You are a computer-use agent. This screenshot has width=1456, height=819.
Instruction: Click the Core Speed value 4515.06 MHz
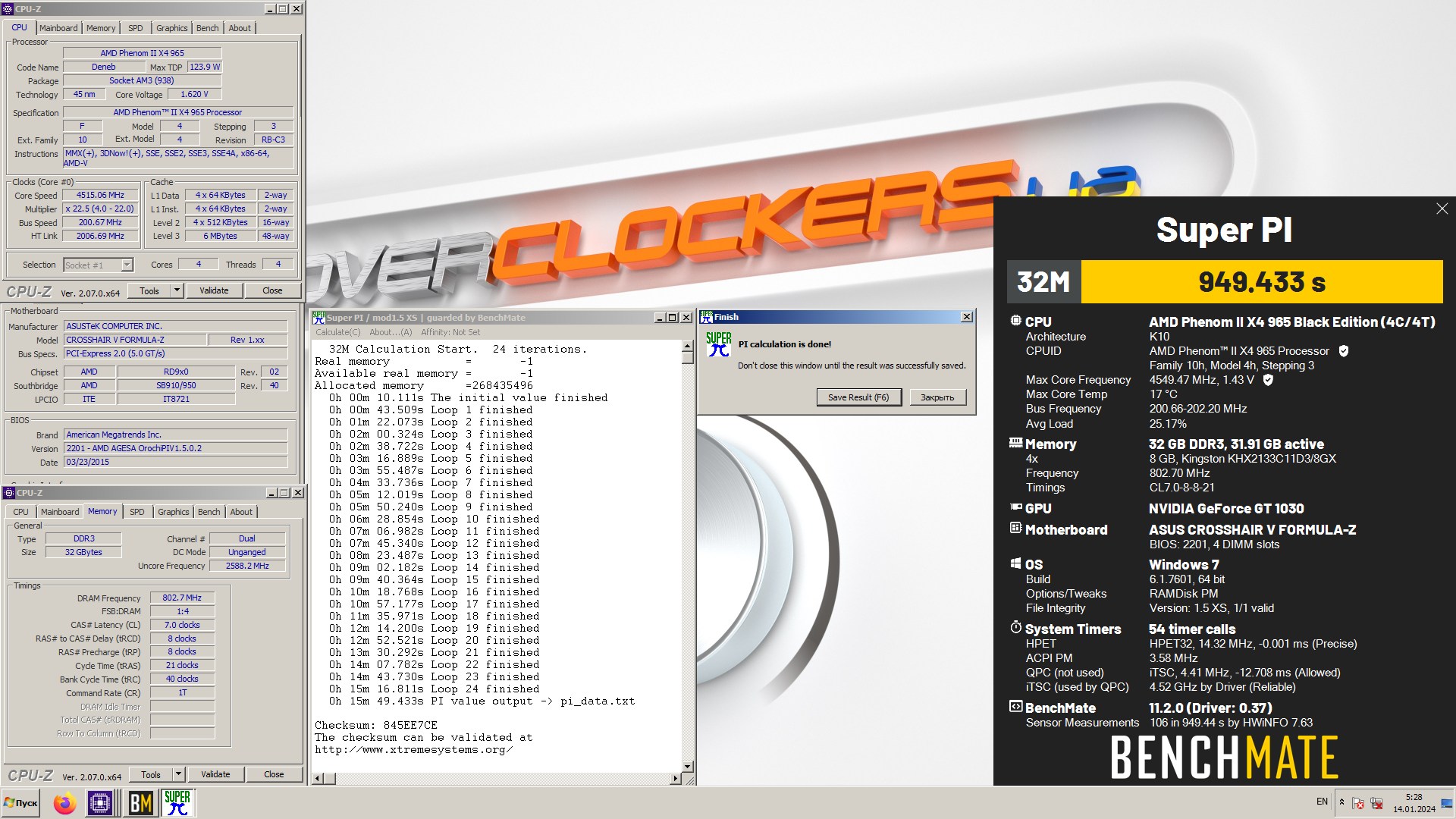pyautogui.click(x=100, y=195)
